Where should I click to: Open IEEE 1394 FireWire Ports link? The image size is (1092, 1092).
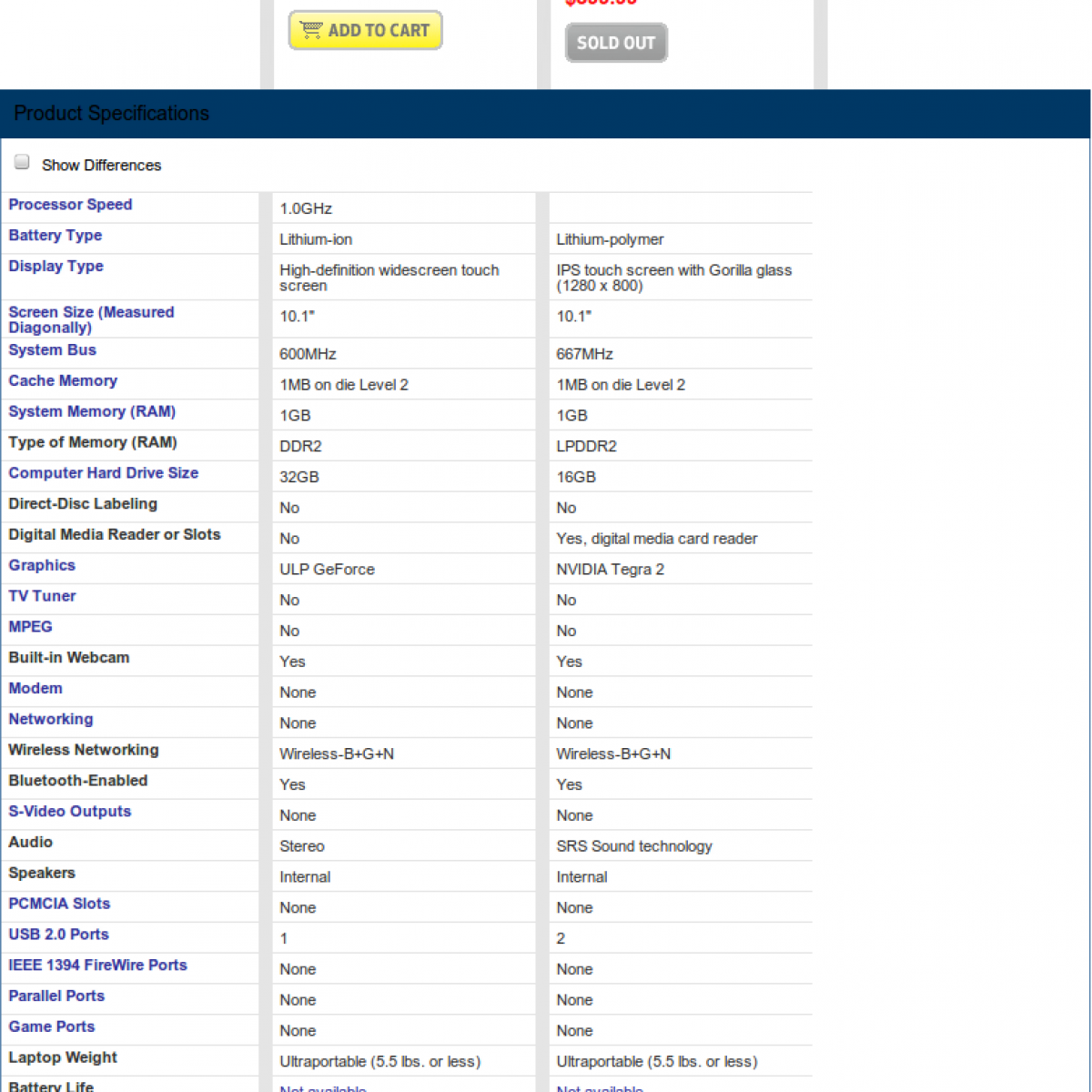click(98, 966)
